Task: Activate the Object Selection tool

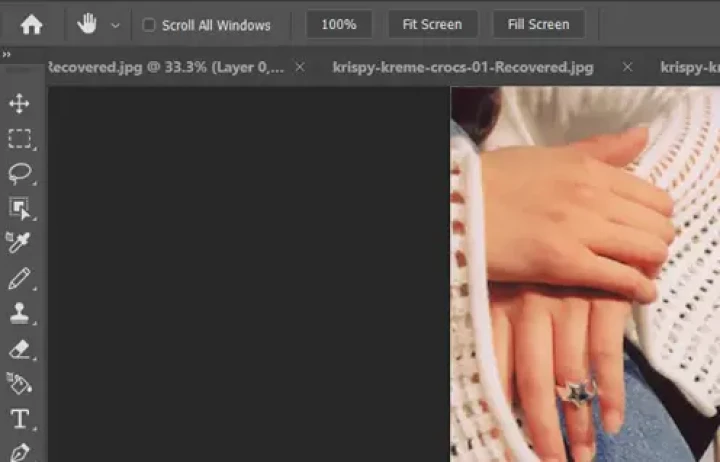Action: coord(20,208)
